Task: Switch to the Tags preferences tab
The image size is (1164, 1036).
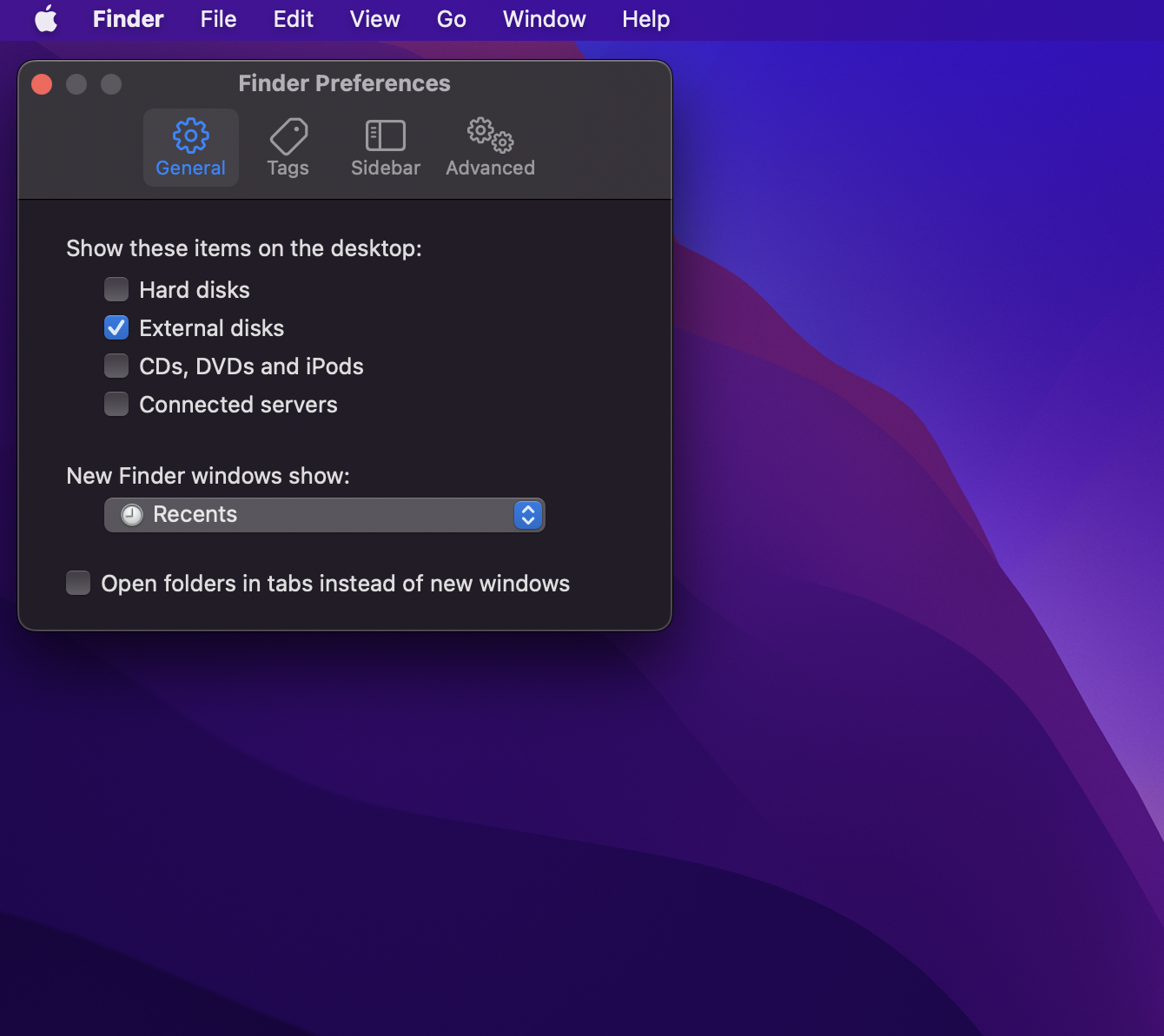Action: (288, 148)
